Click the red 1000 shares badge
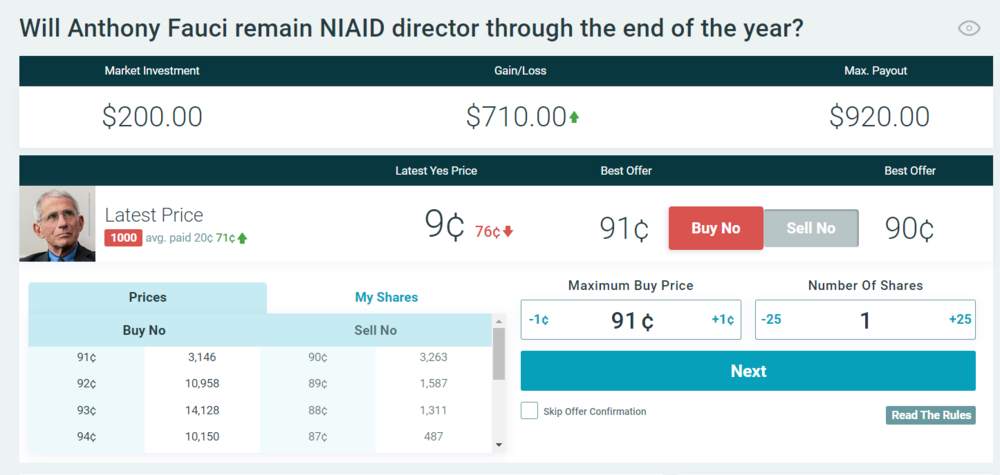This screenshot has height=475, width=1000. coord(125,238)
